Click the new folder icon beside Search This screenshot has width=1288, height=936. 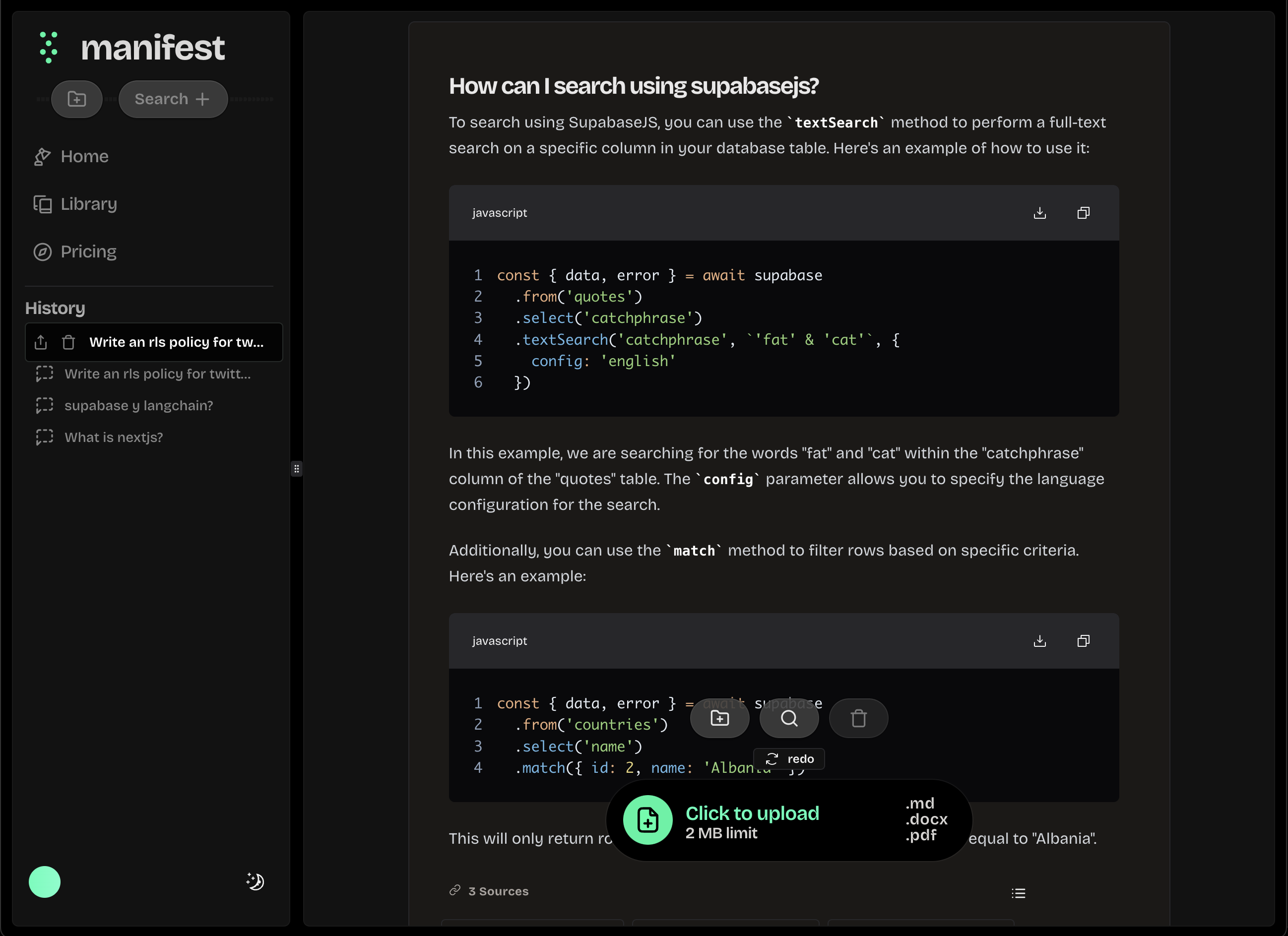[77, 99]
